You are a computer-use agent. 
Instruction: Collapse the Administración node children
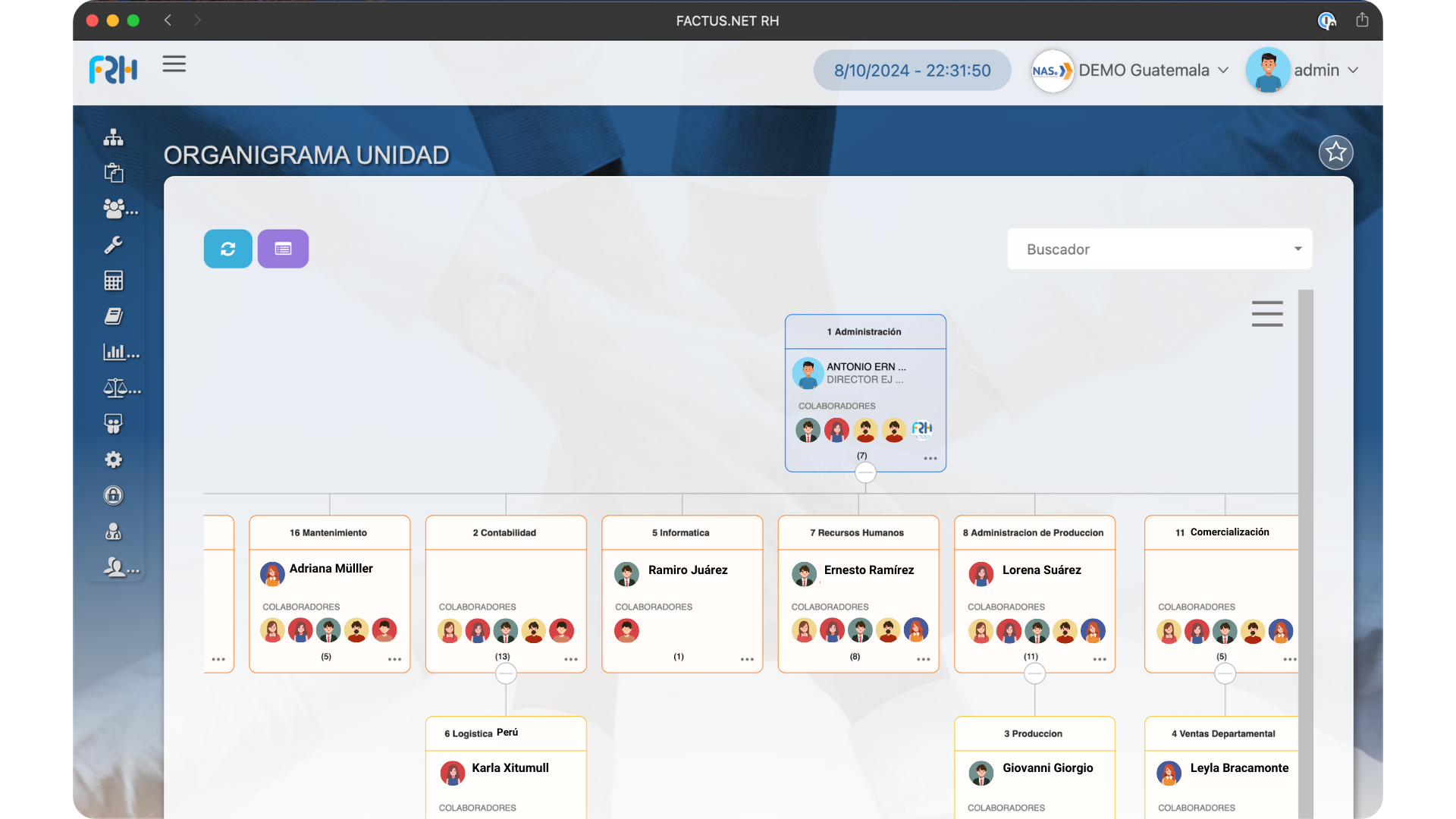coord(865,472)
